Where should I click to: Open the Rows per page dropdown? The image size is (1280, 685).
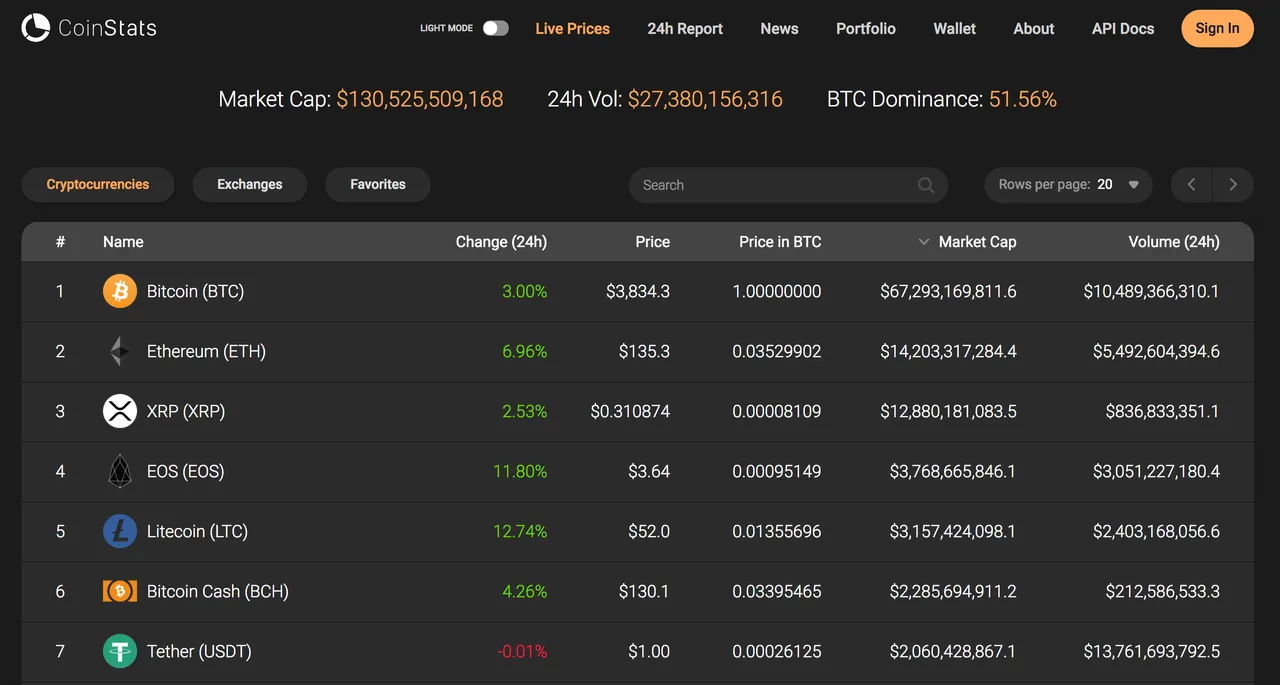[x=1068, y=185]
